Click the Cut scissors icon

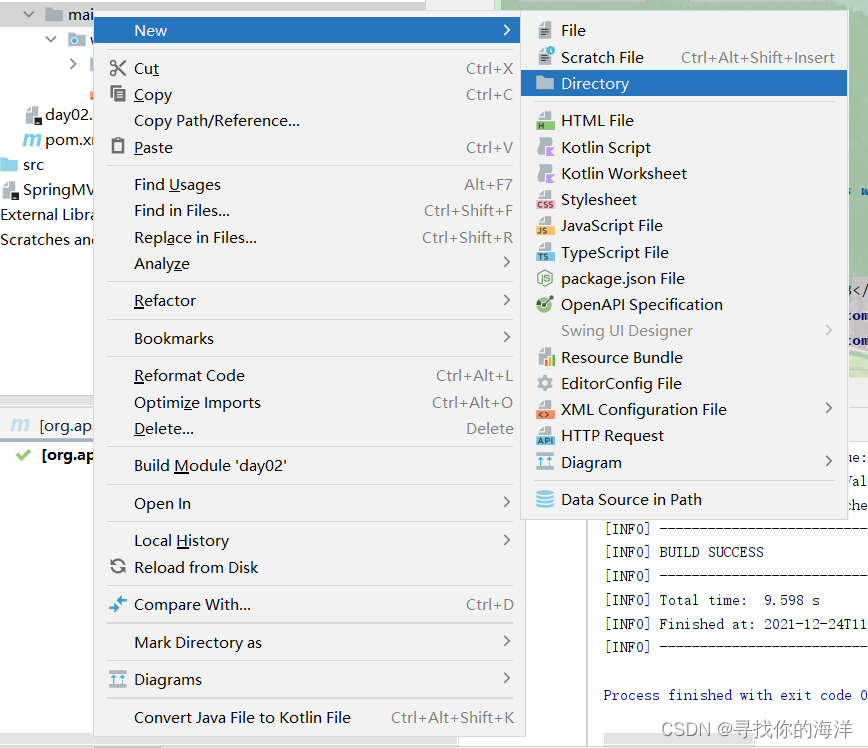click(x=117, y=68)
